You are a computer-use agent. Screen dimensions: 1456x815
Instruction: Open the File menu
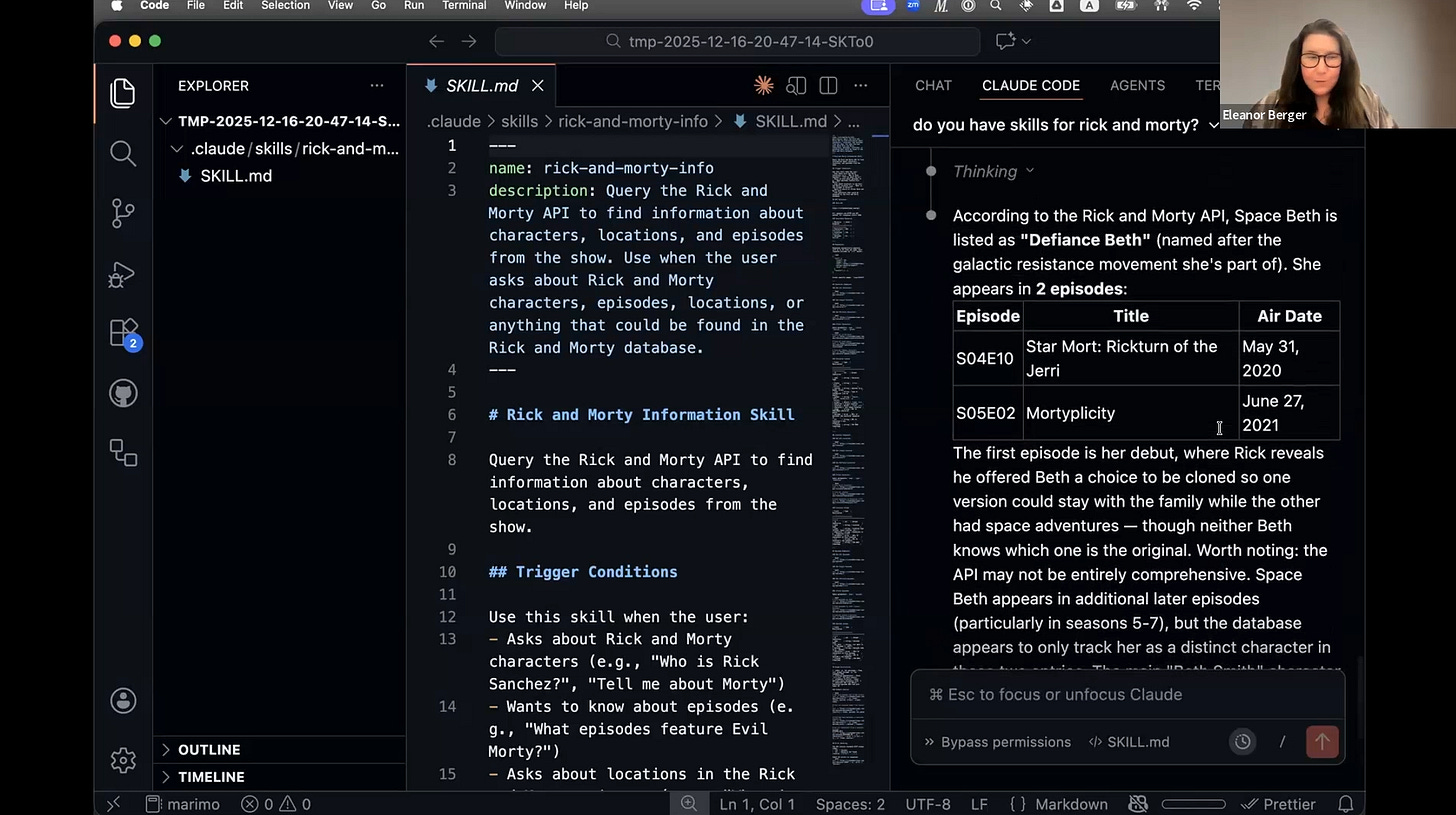point(196,6)
